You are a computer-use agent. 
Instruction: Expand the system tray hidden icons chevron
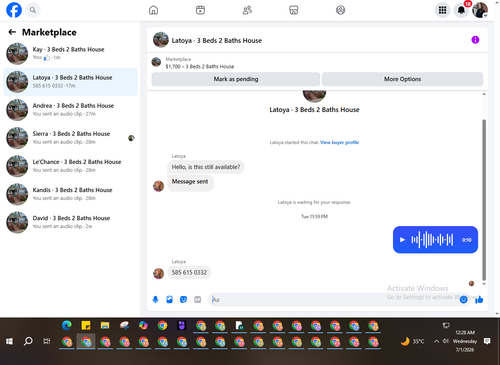click(436, 341)
